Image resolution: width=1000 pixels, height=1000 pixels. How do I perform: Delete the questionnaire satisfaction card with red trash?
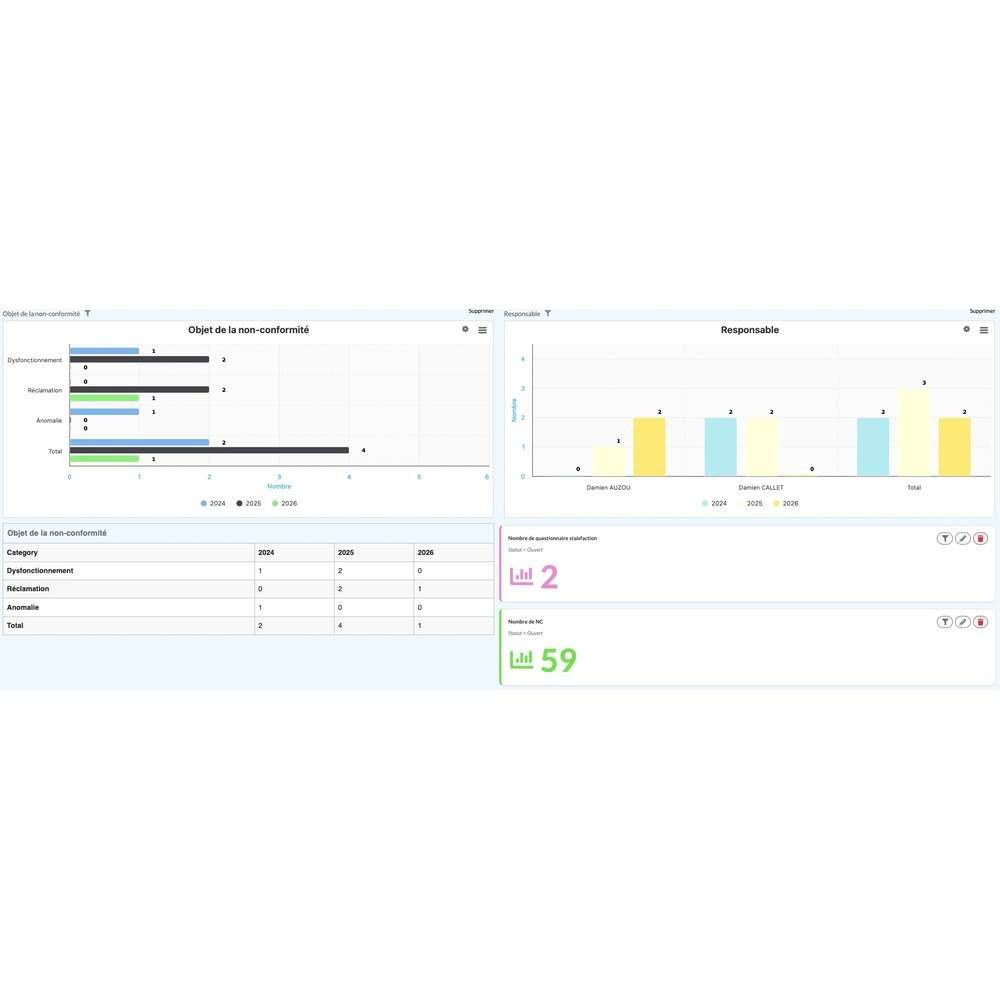980,539
